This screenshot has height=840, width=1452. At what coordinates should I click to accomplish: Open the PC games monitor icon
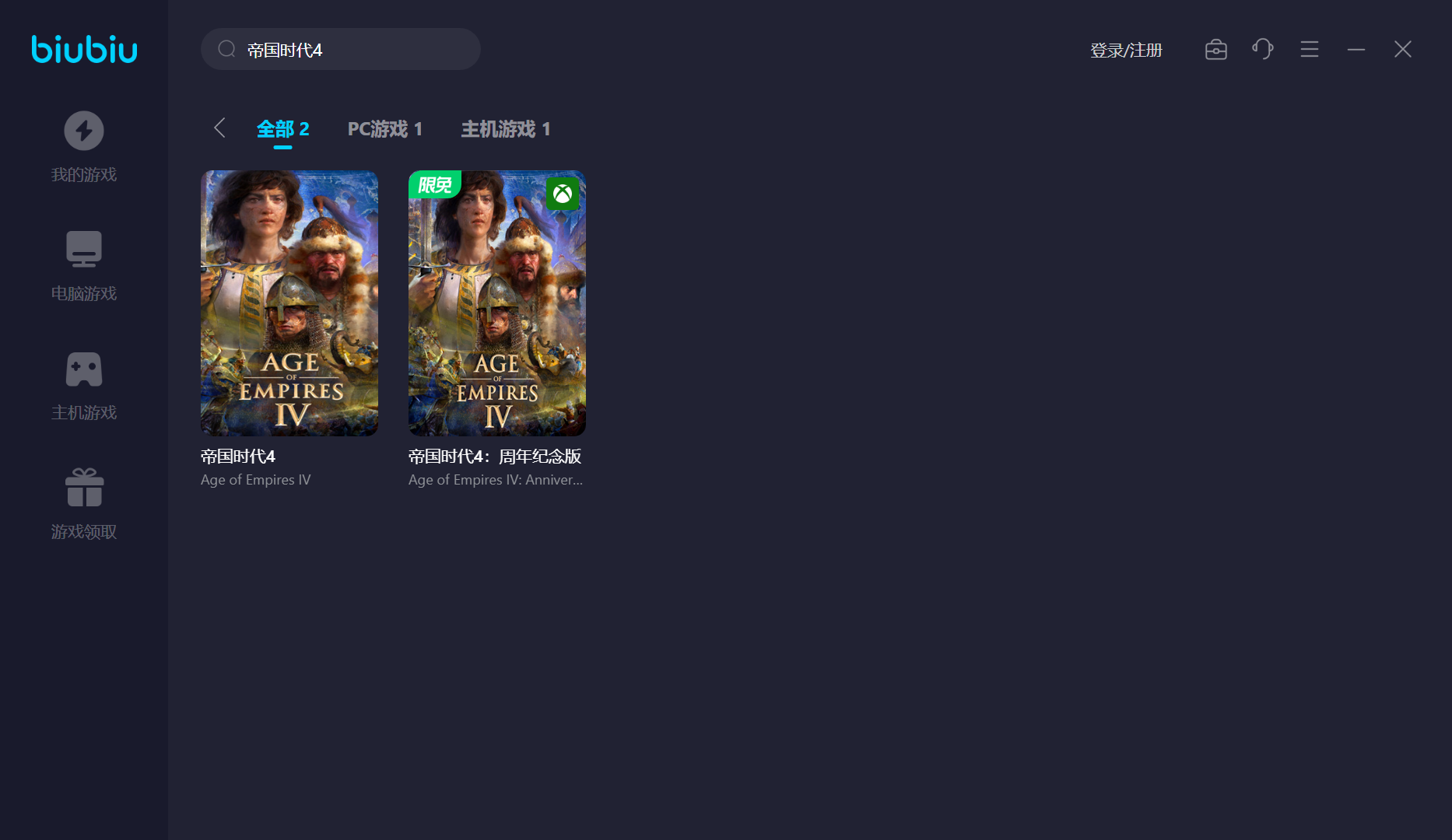pos(84,249)
